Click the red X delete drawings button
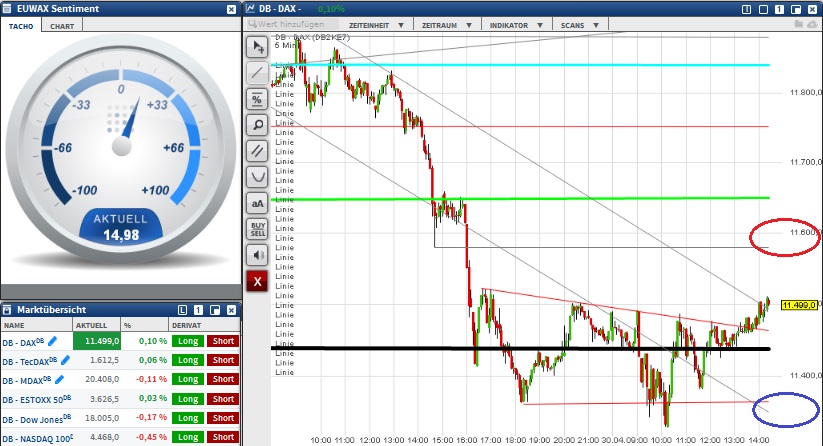This screenshot has width=823, height=446. click(x=257, y=281)
